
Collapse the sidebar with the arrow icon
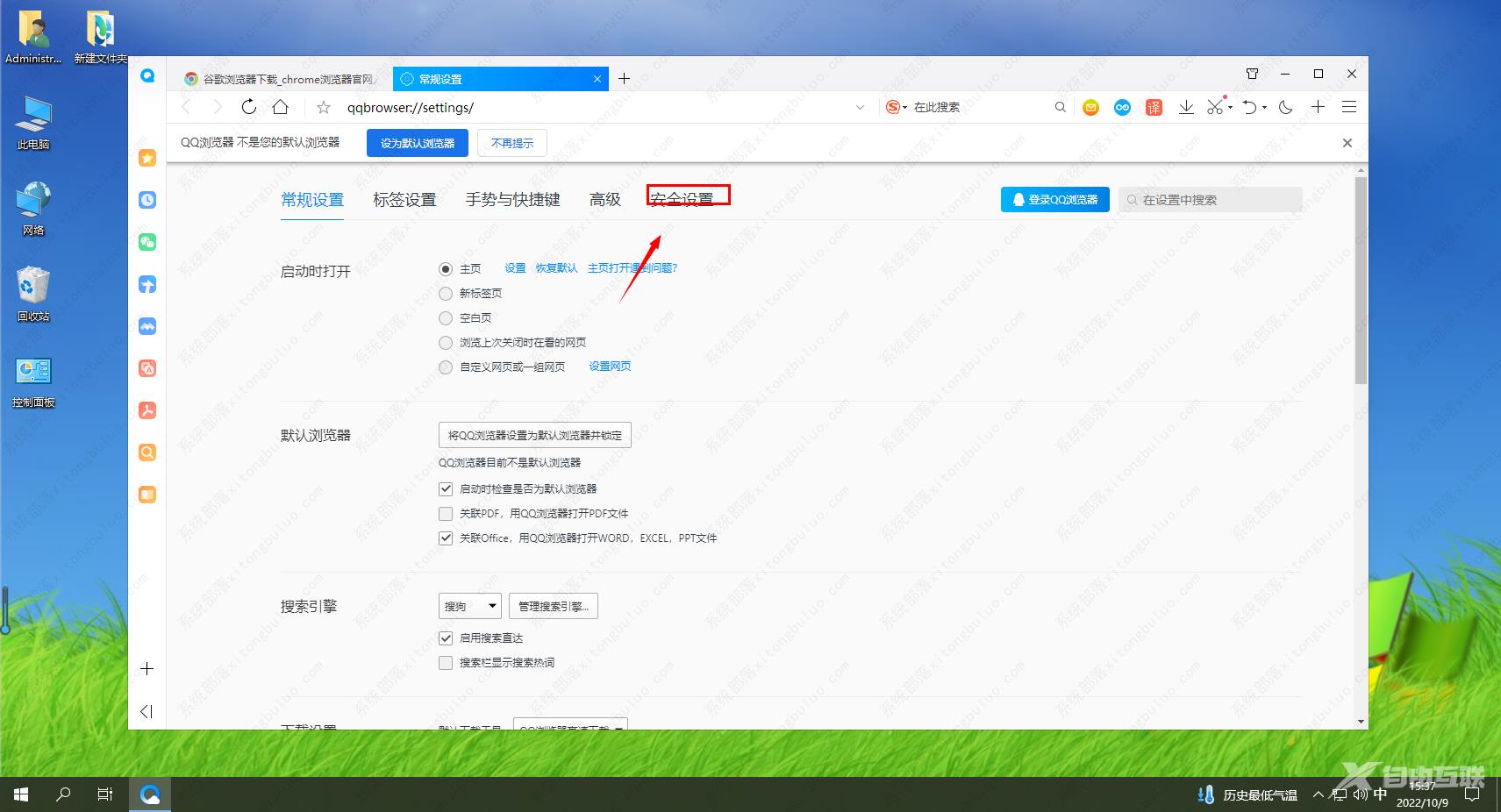[147, 711]
